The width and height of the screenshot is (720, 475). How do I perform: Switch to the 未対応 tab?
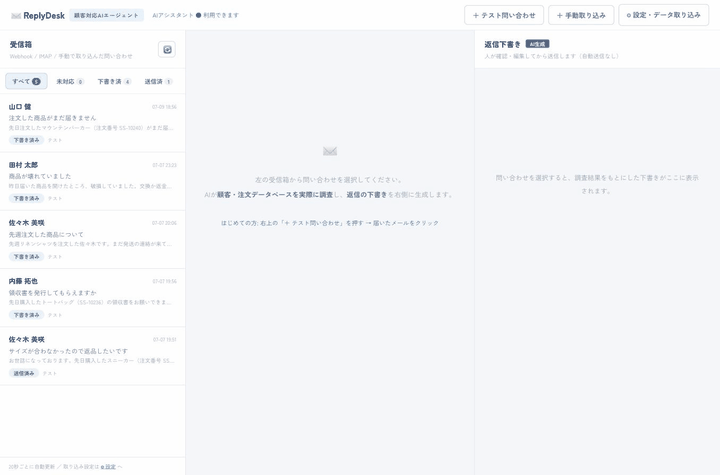pos(70,81)
